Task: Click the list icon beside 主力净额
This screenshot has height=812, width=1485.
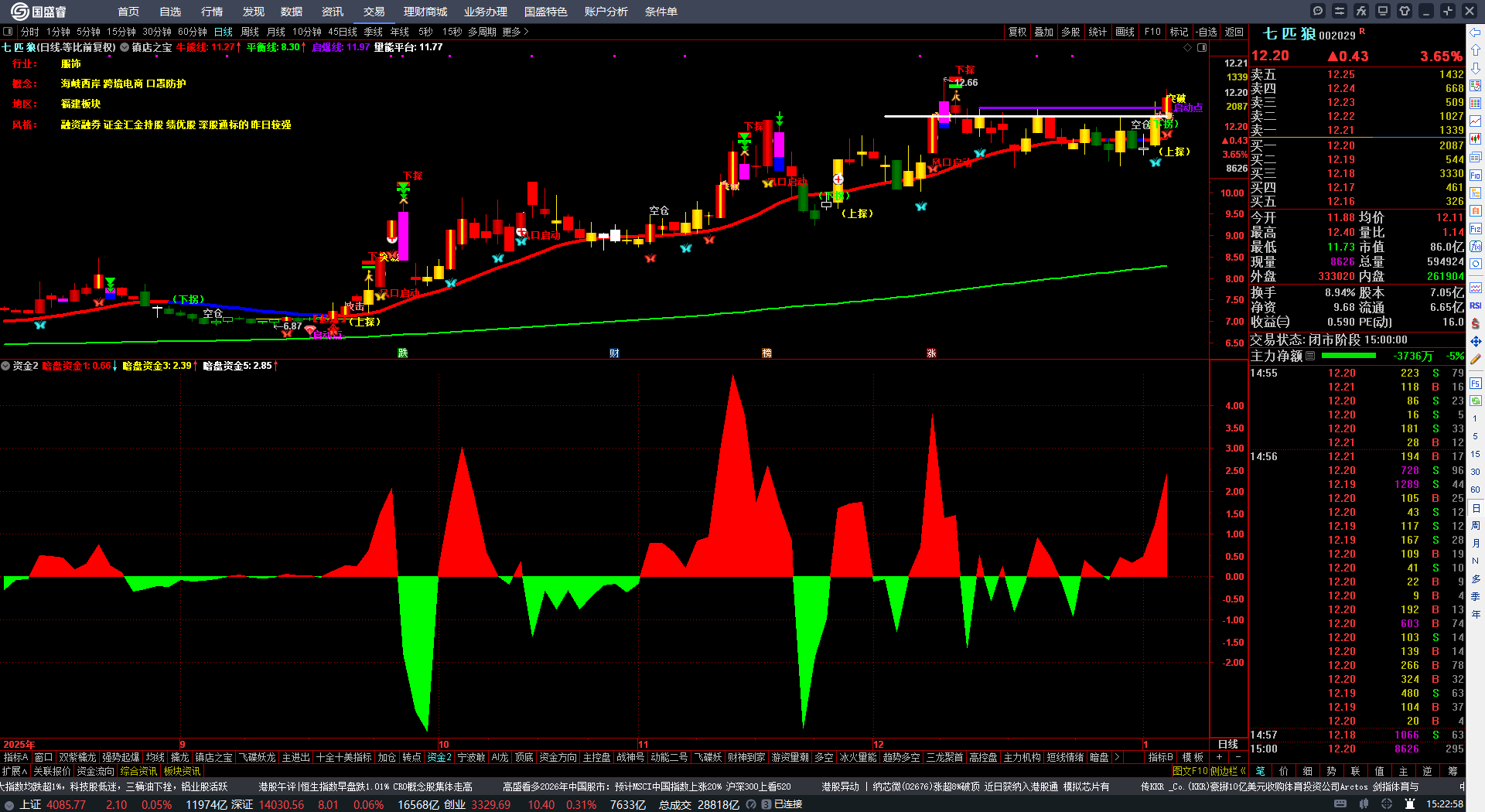Action: (x=1310, y=356)
